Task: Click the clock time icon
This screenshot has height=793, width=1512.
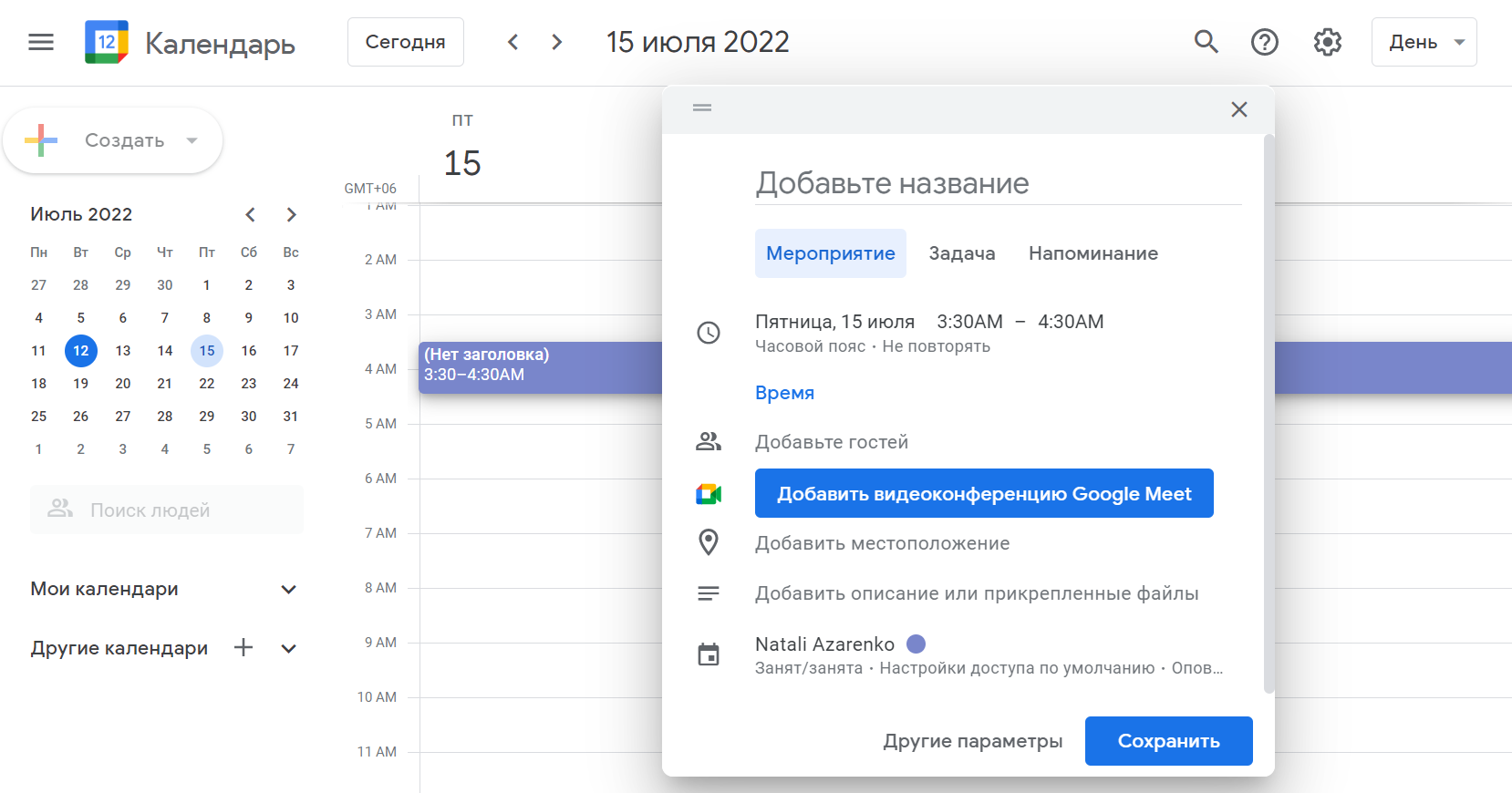Action: pyautogui.click(x=709, y=333)
